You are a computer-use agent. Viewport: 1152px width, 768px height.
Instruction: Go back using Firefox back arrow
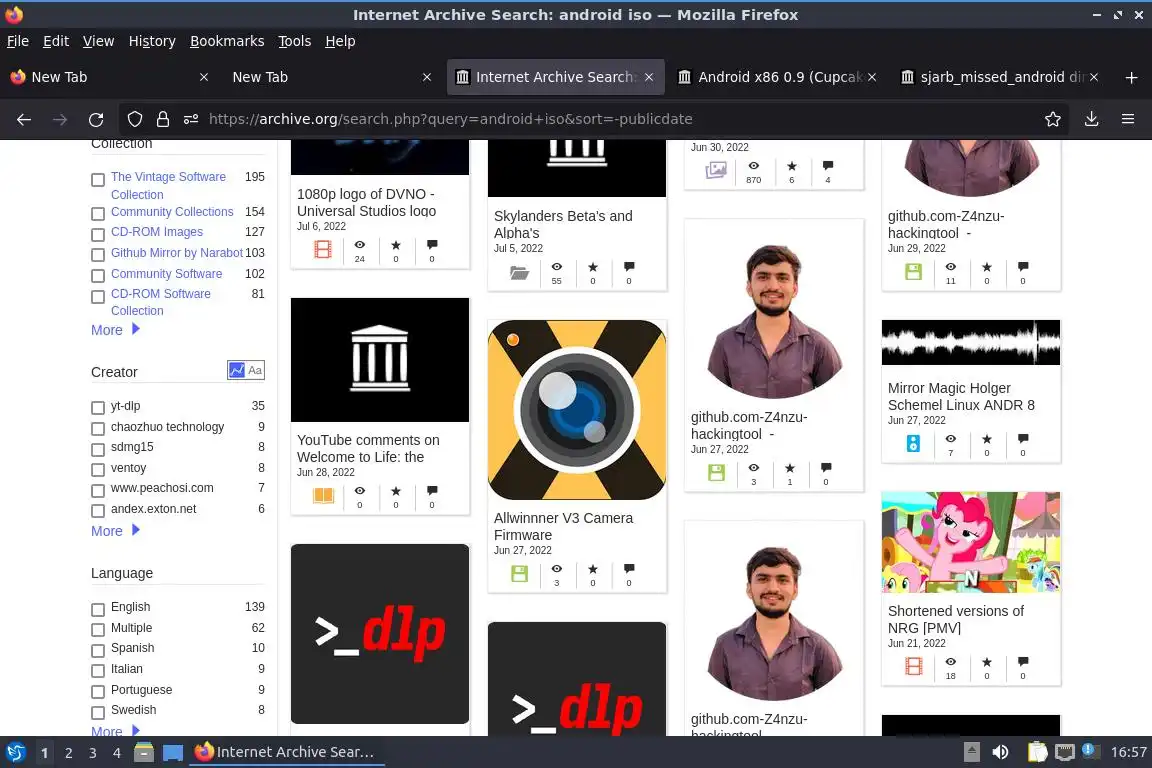[24, 119]
